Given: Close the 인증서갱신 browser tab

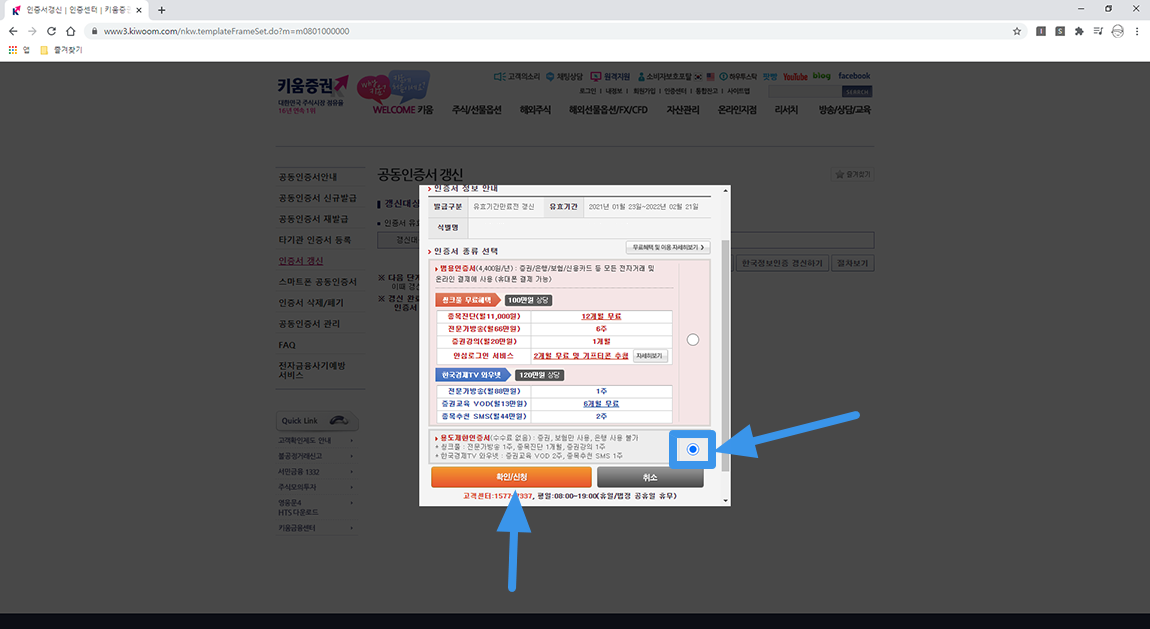Looking at the screenshot, I should click(139, 10).
